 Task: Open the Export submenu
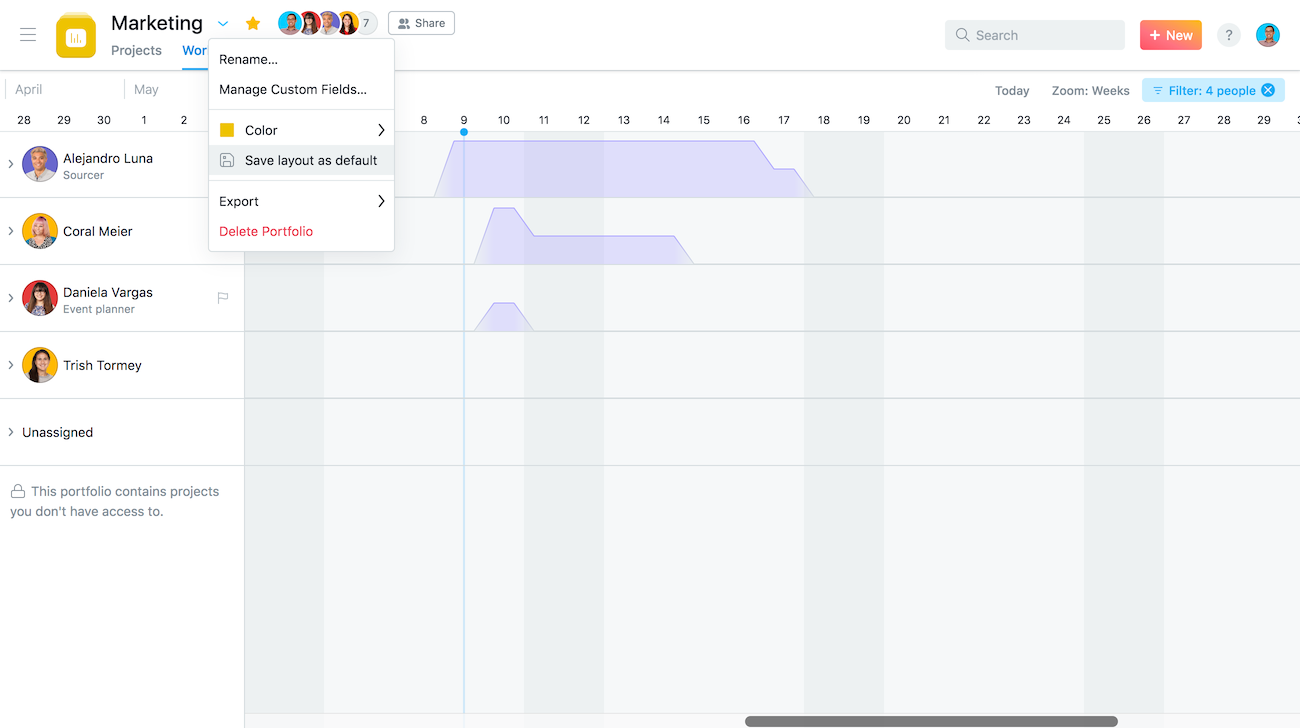[x=301, y=201]
